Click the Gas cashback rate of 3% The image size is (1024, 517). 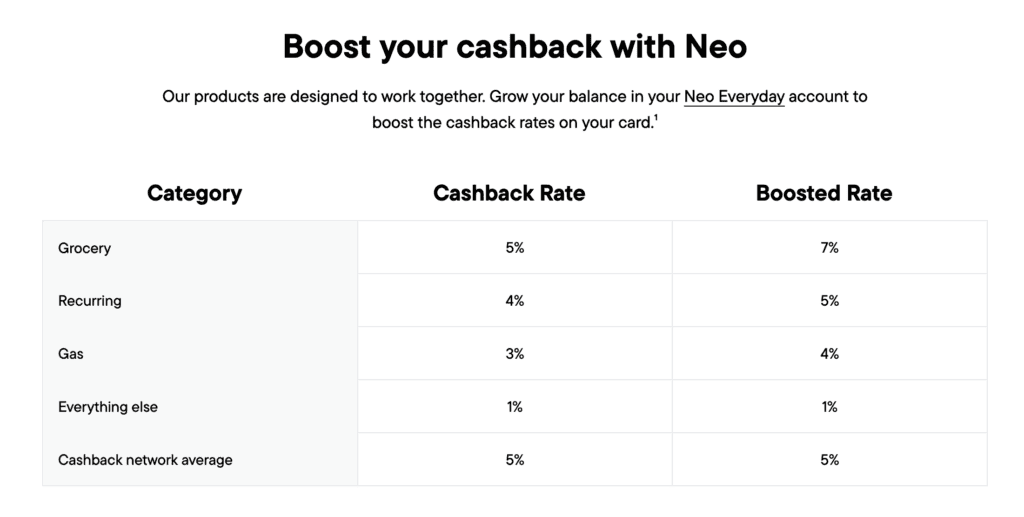click(x=515, y=354)
